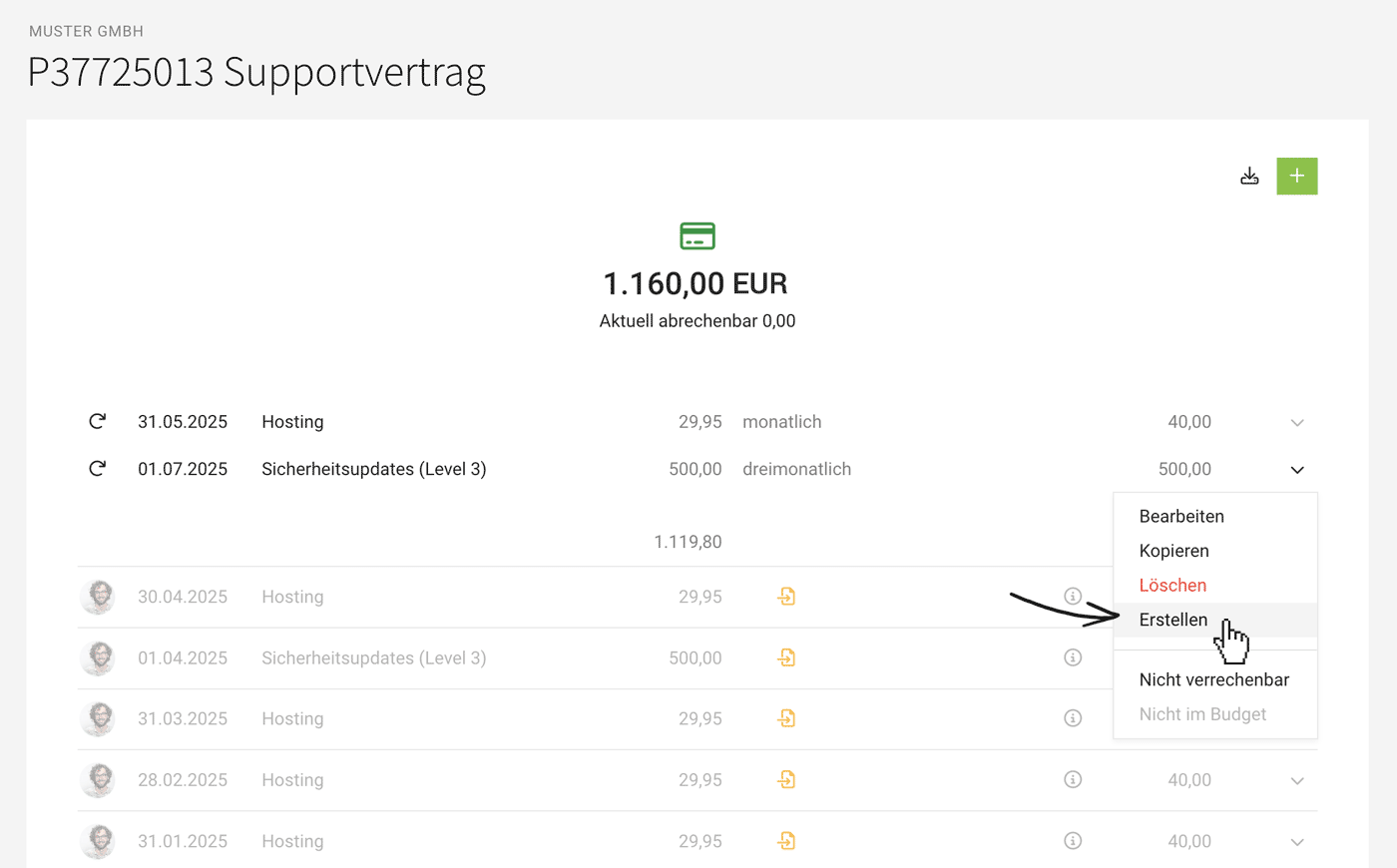Viewport: 1397px width, 868px height.
Task: Open invoice document icon for 30.04.2025 Hosting
Action: [786, 597]
